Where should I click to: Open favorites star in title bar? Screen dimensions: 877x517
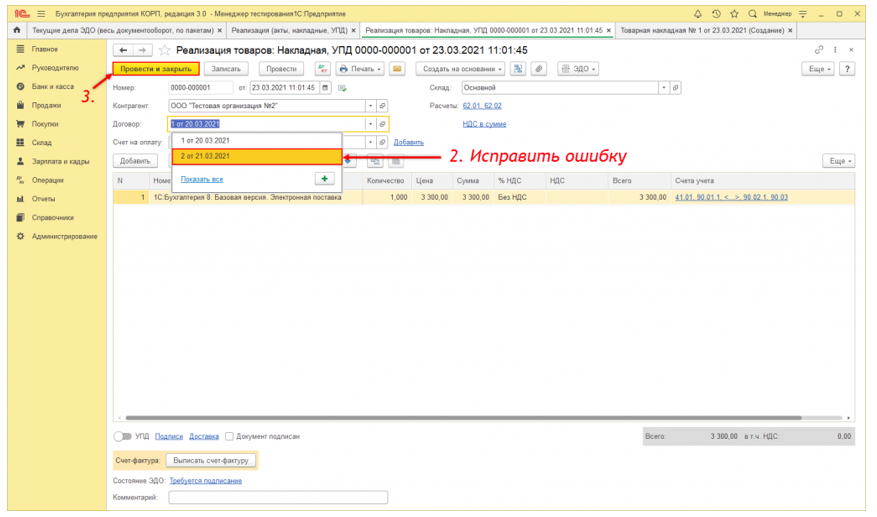(x=734, y=13)
